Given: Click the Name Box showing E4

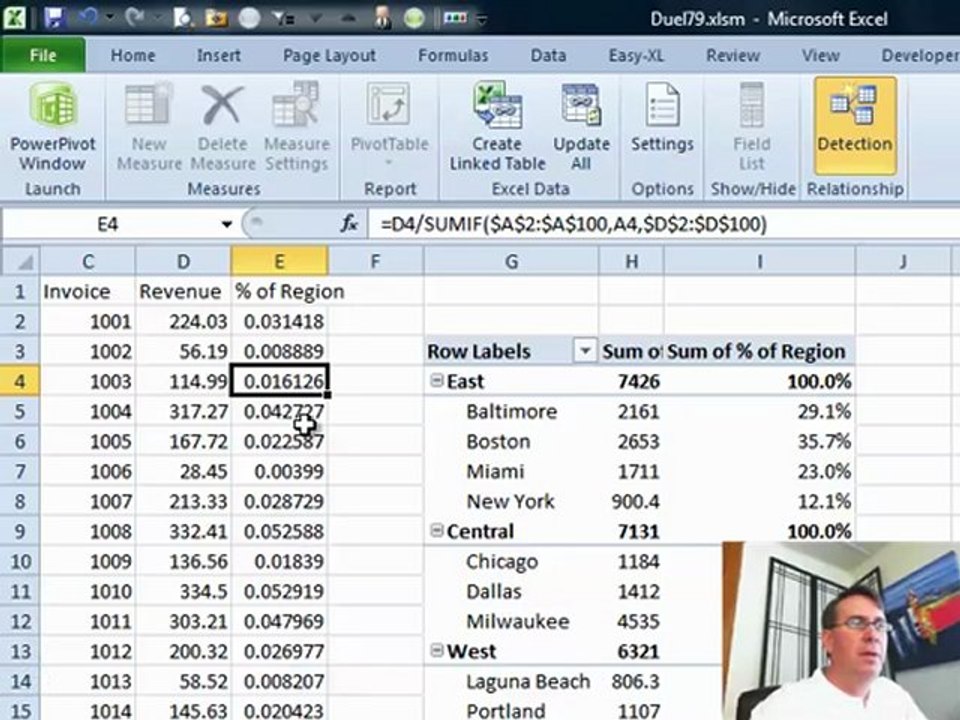Looking at the screenshot, I should pos(108,224).
